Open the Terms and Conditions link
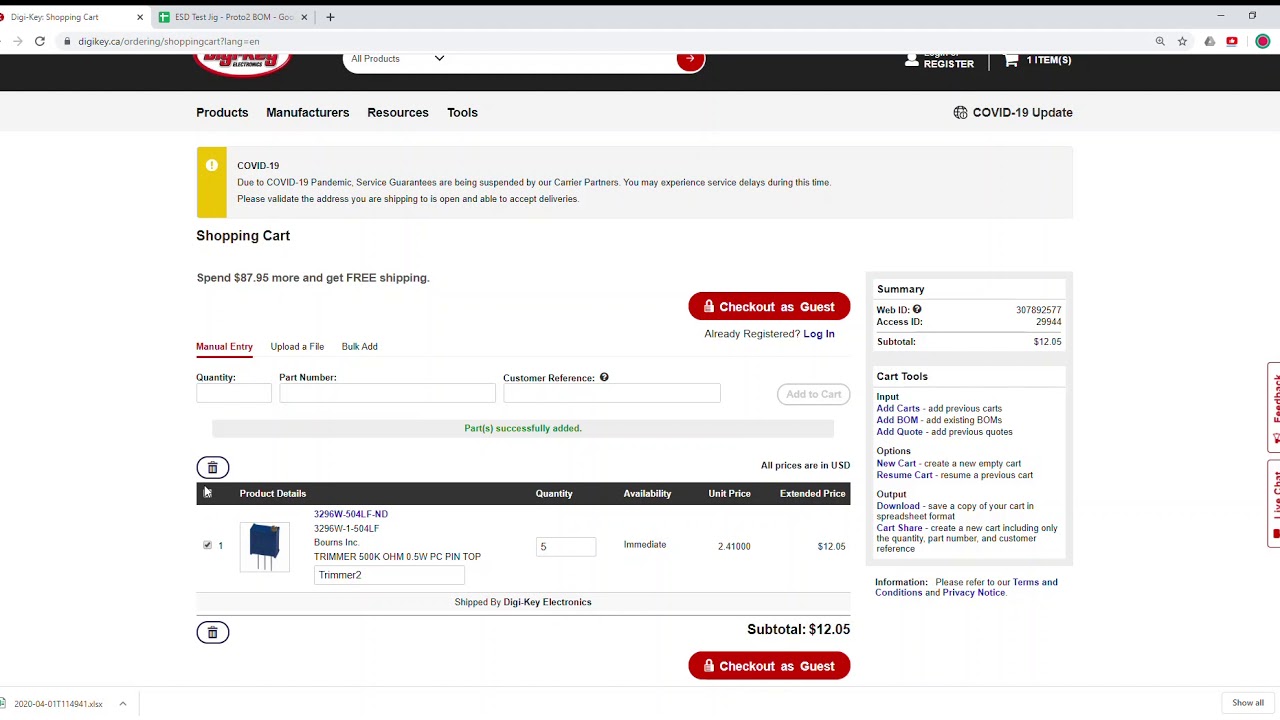This screenshot has height=720, width=1280. (966, 587)
